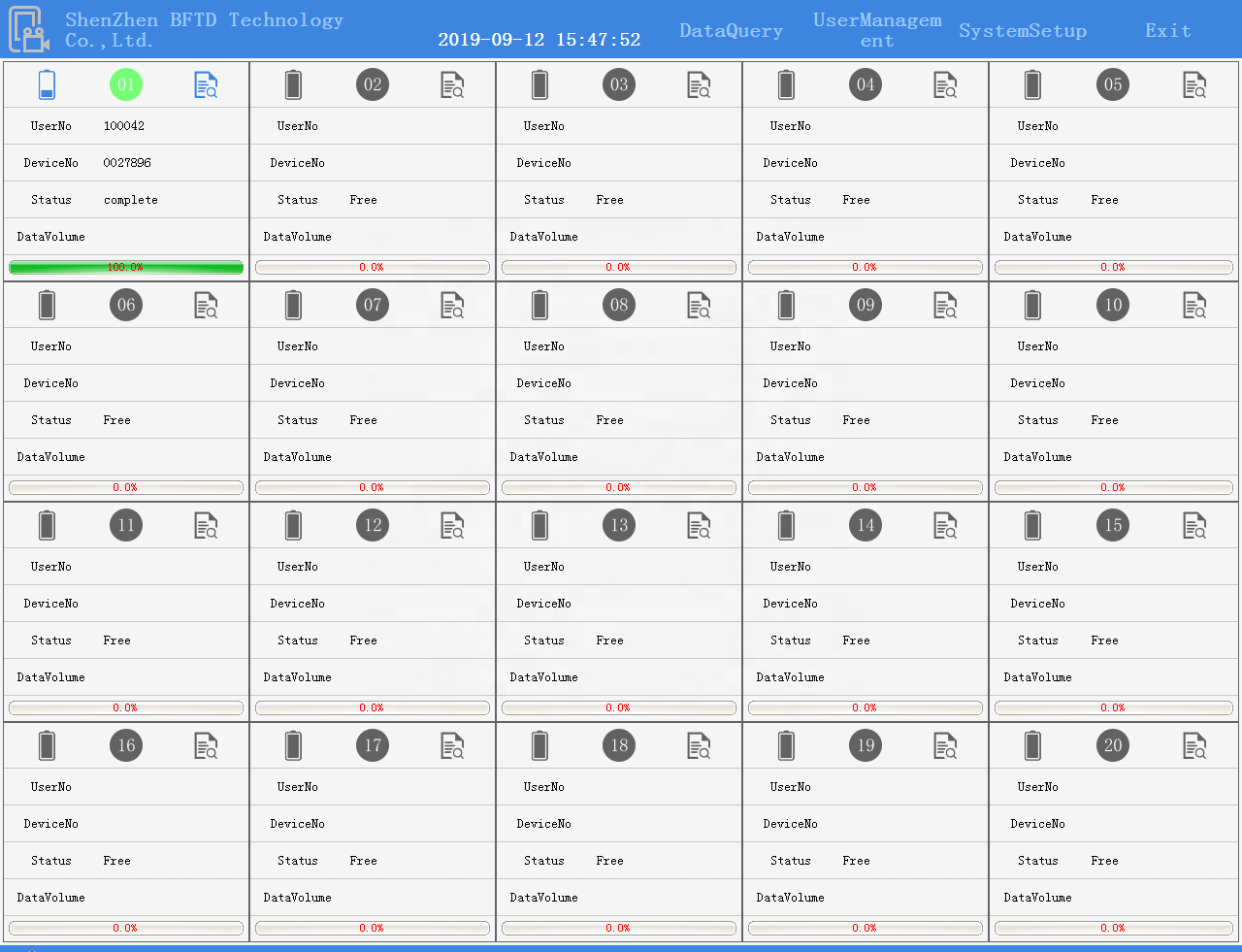Open file search icon for slot 20
The width and height of the screenshot is (1242, 952).
point(1194,746)
